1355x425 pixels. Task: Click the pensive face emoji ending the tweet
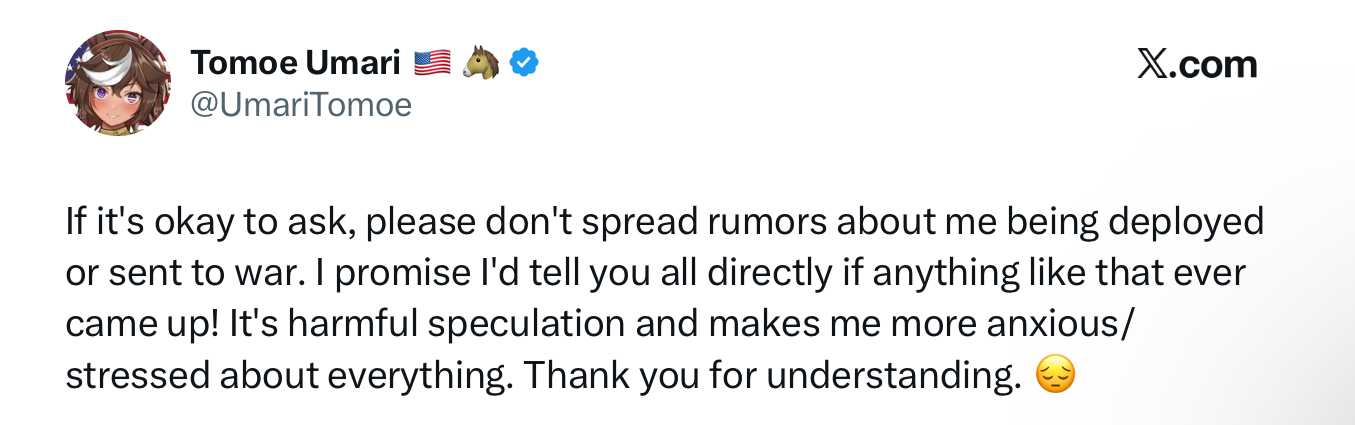point(1056,375)
